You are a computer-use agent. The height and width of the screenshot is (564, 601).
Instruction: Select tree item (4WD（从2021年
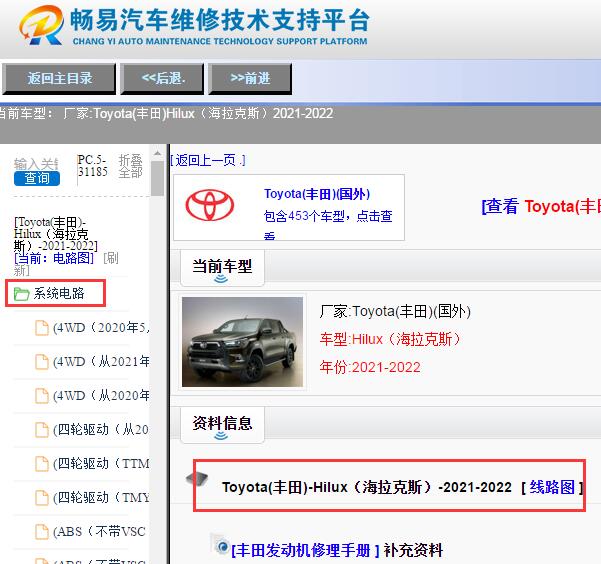101,362
